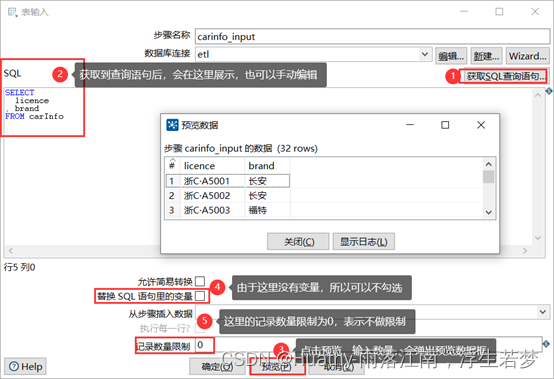Click preview table scrollbar down arrow

click(x=489, y=212)
